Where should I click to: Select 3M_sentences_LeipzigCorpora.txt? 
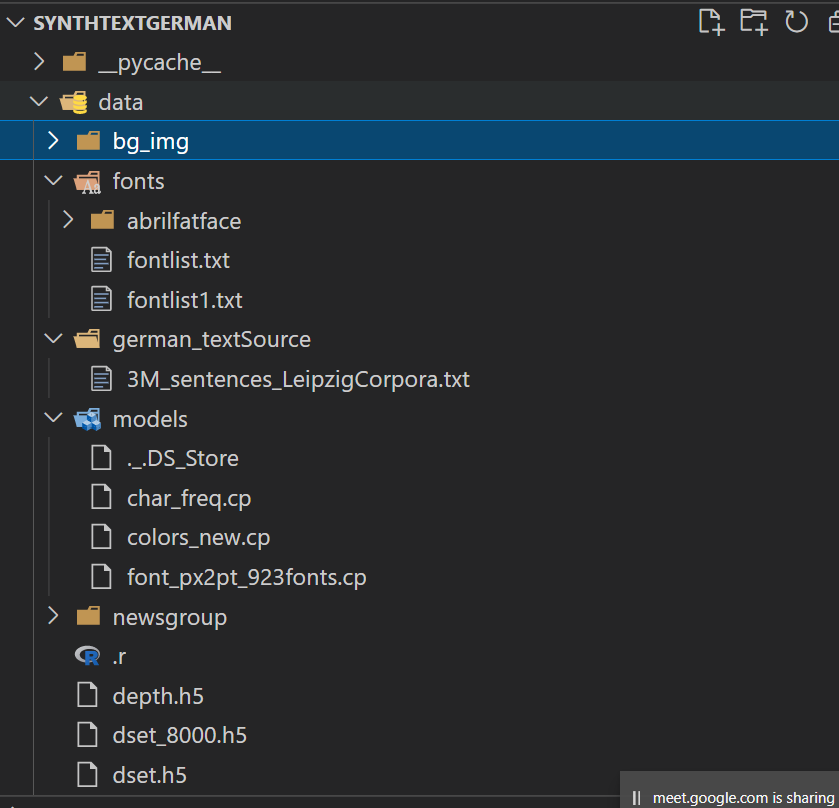tap(298, 379)
